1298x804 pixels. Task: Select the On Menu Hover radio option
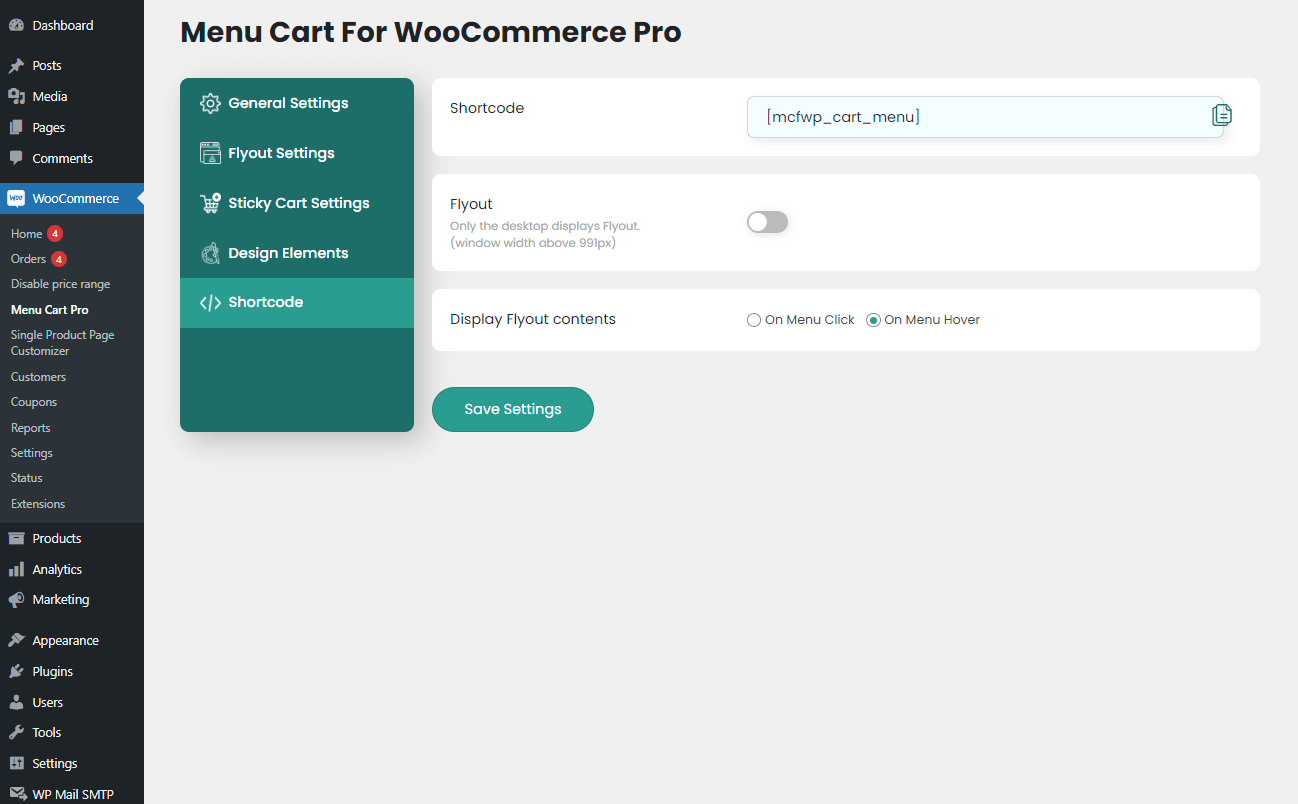coord(873,320)
